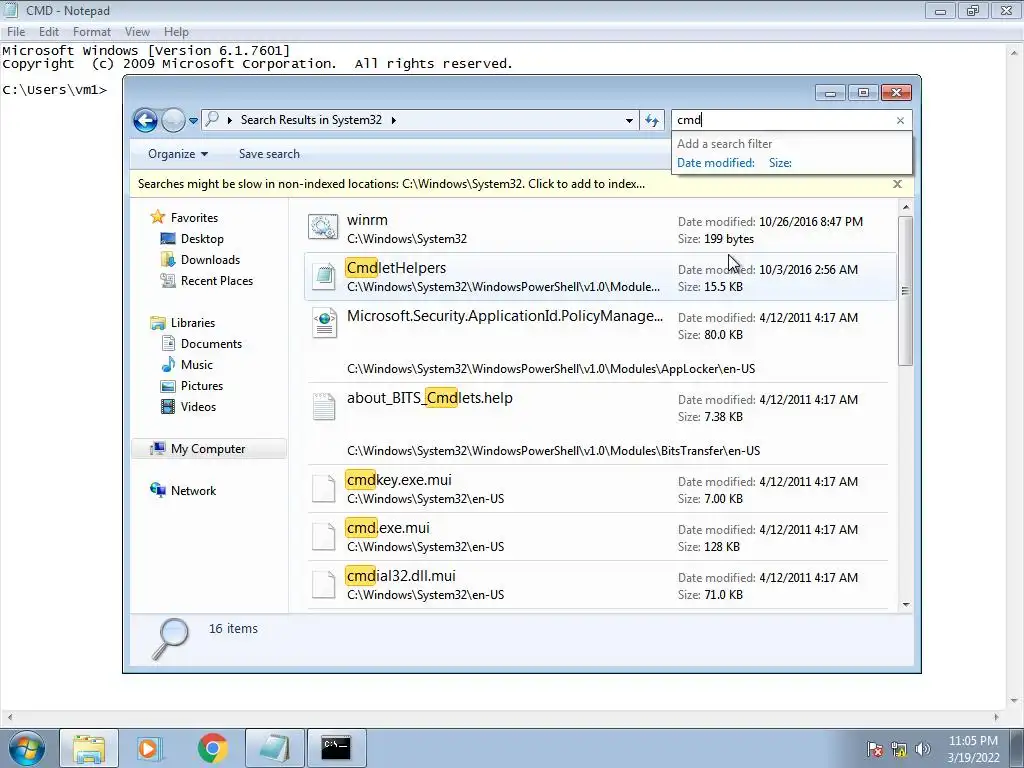Clear the cmd search box with X

901,120
